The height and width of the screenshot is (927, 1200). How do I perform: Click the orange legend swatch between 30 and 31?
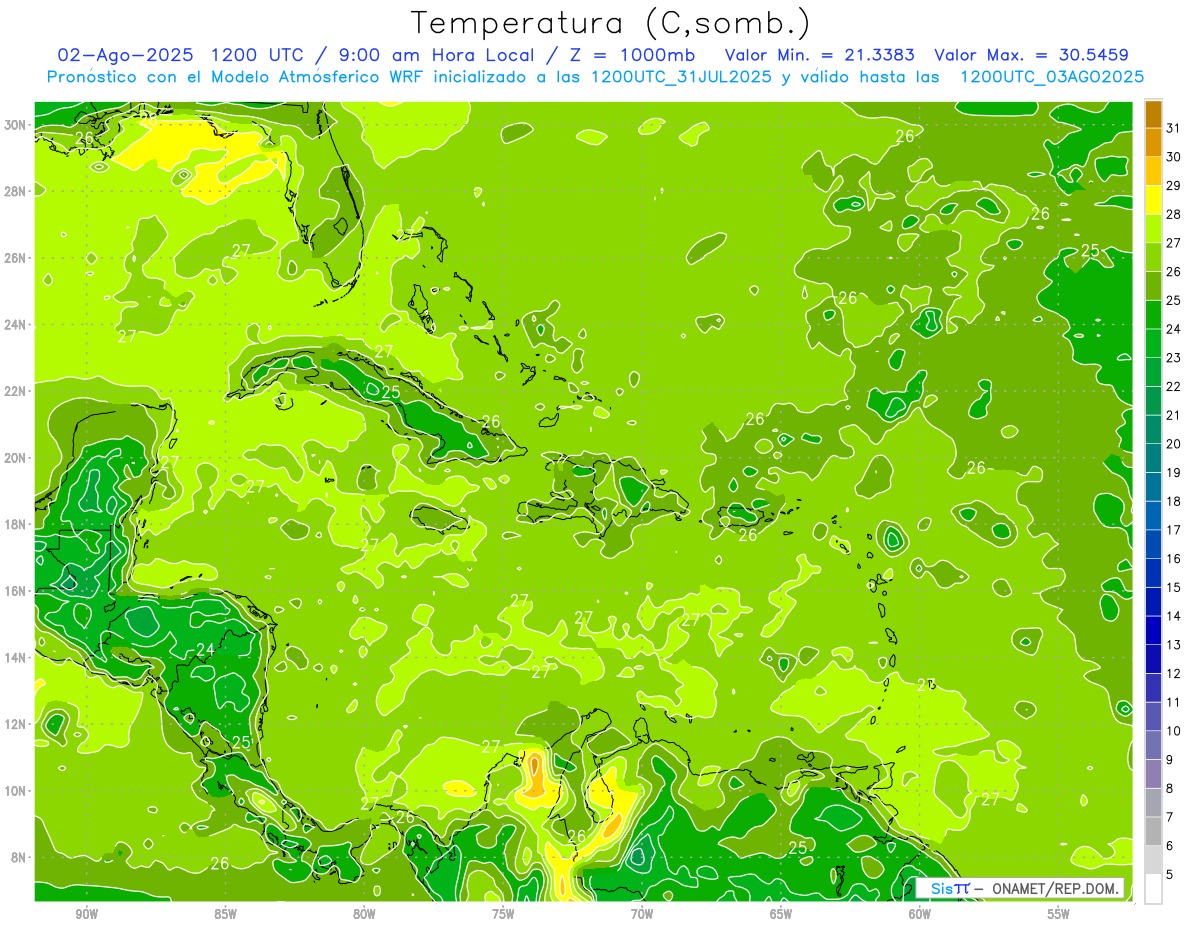1153,142
